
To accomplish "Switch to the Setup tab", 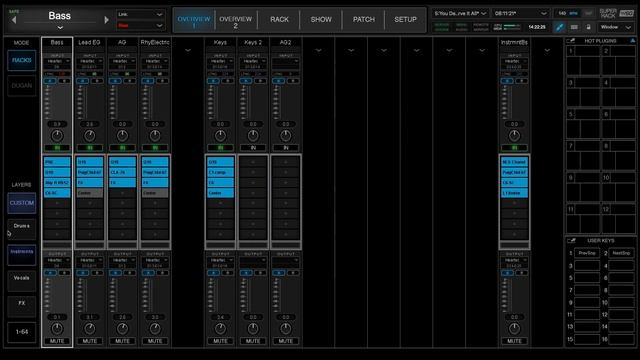I will pos(405,20).
